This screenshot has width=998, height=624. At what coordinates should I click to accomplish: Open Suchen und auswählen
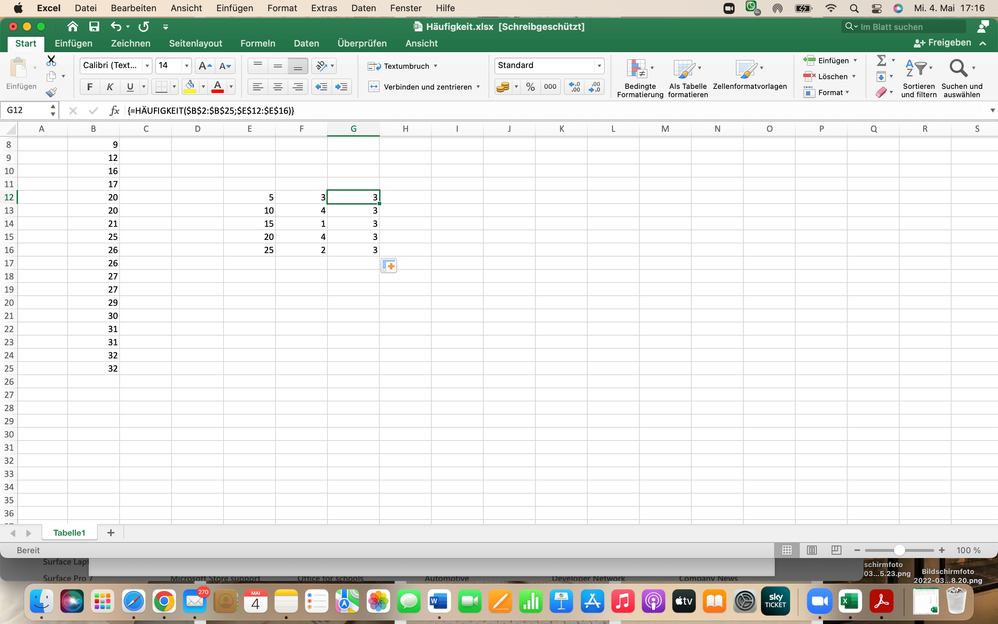pos(962,78)
